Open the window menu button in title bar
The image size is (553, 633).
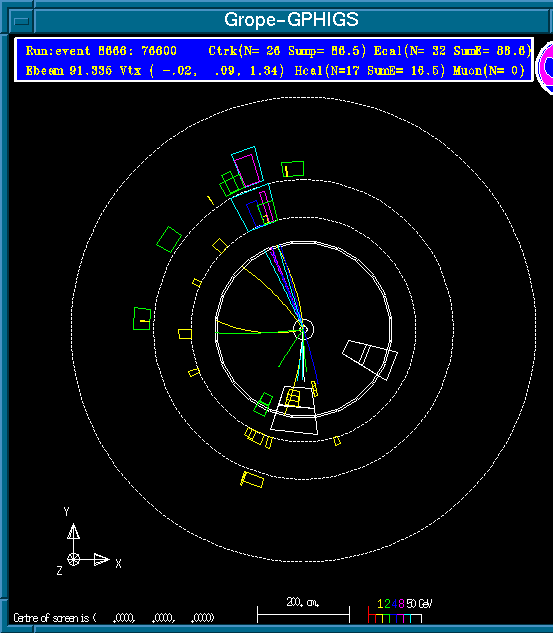click(x=21, y=21)
